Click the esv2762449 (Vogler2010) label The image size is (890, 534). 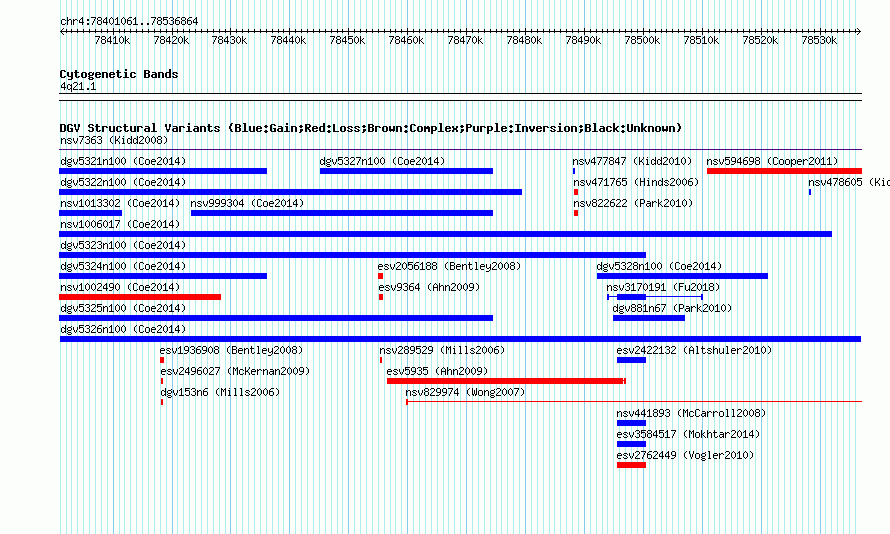[x=685, y=455]
